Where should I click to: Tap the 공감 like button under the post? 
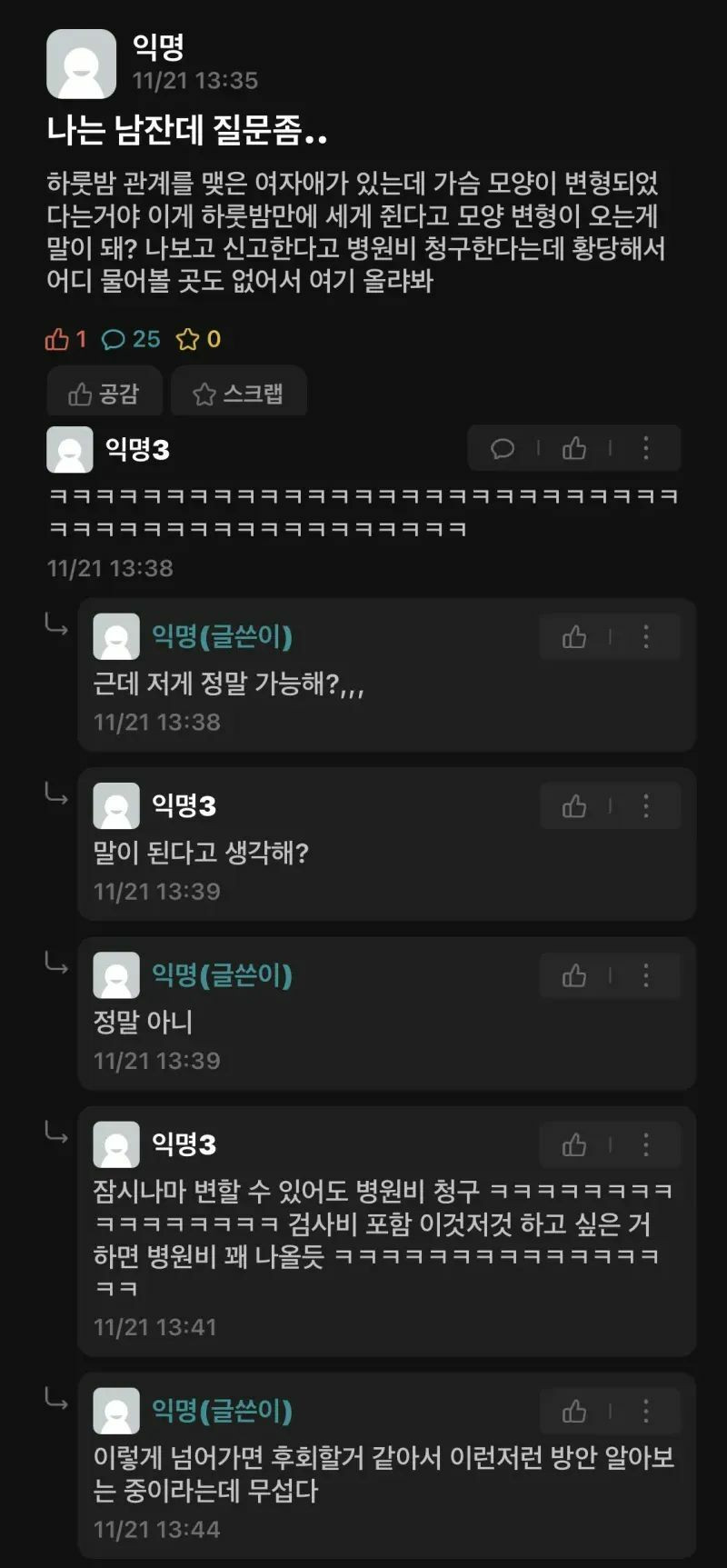point(105,394)
